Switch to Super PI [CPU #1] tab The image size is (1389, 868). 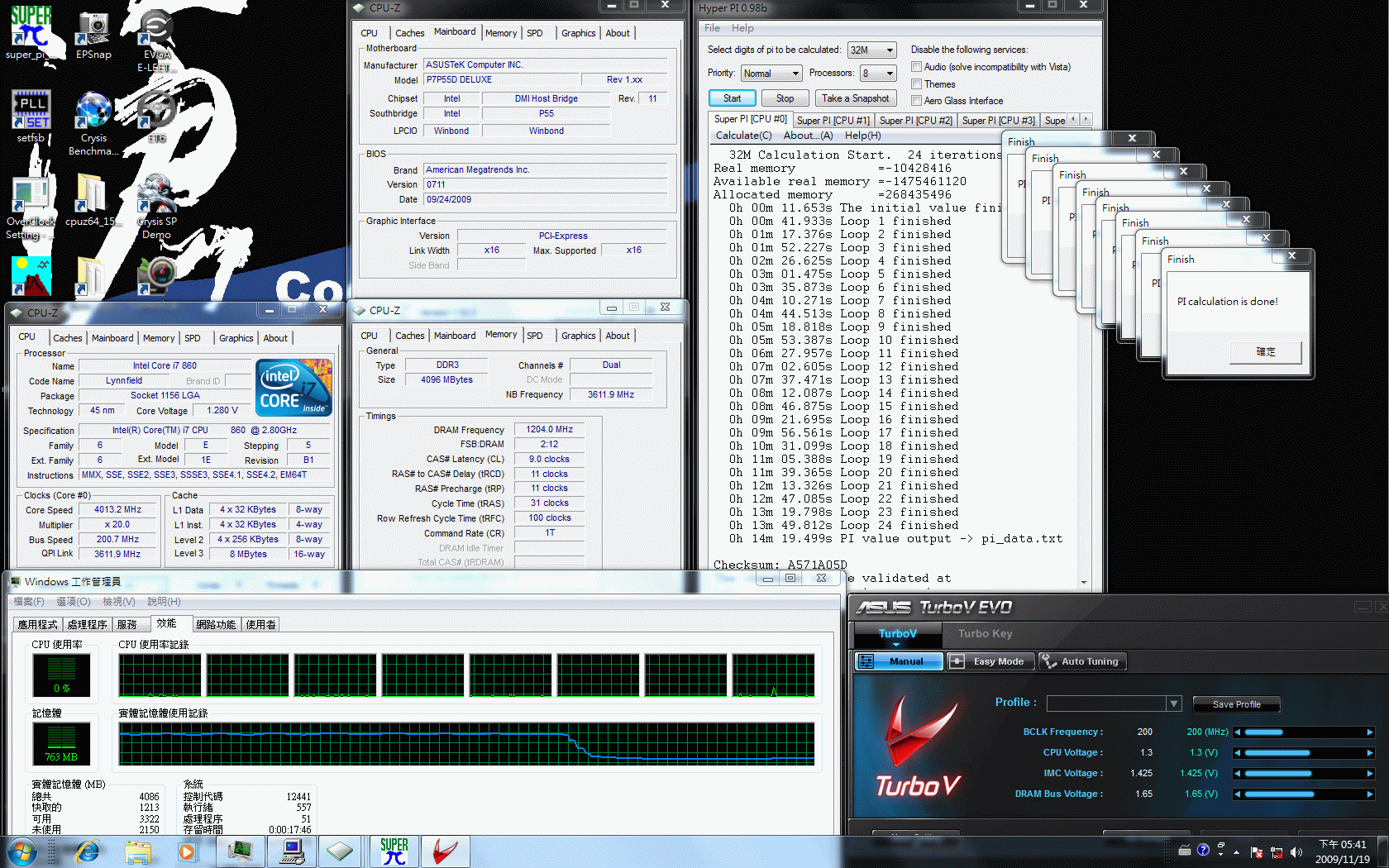833,121
